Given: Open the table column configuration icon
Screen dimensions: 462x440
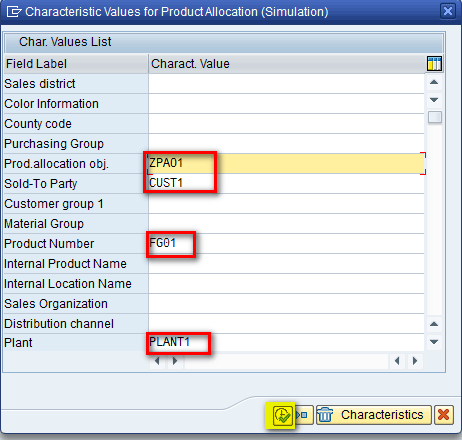Looking at the screenshot, I should point(434,63).
